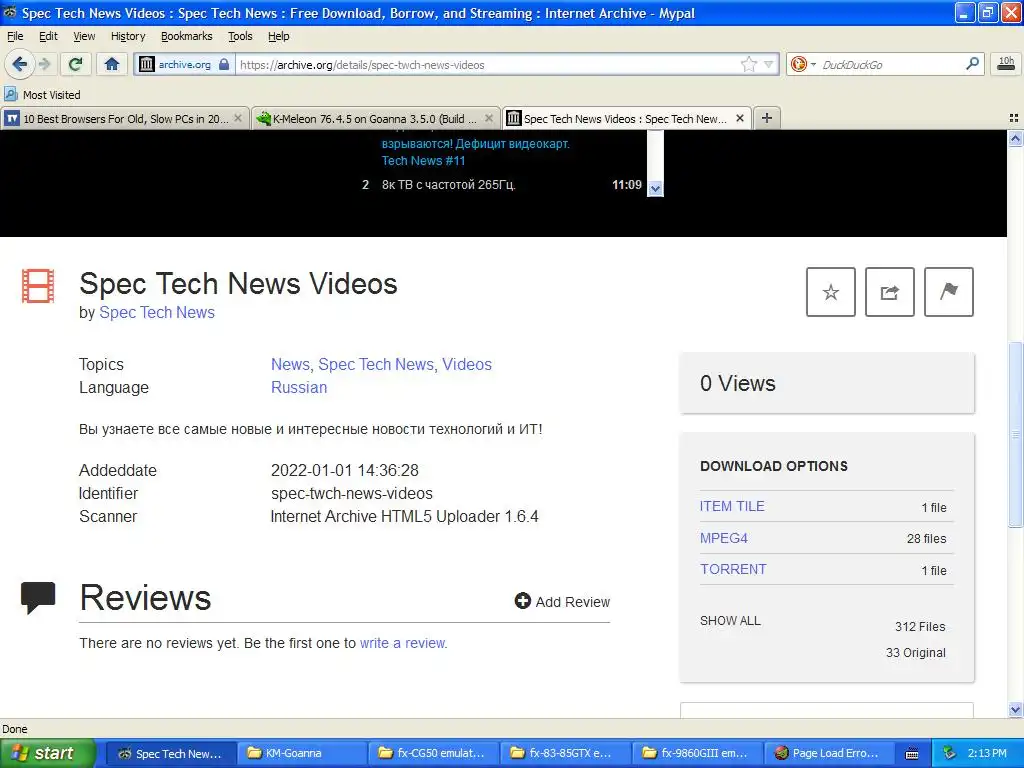Open DuckDuckGo search engine selector

(x=803, y=64)
